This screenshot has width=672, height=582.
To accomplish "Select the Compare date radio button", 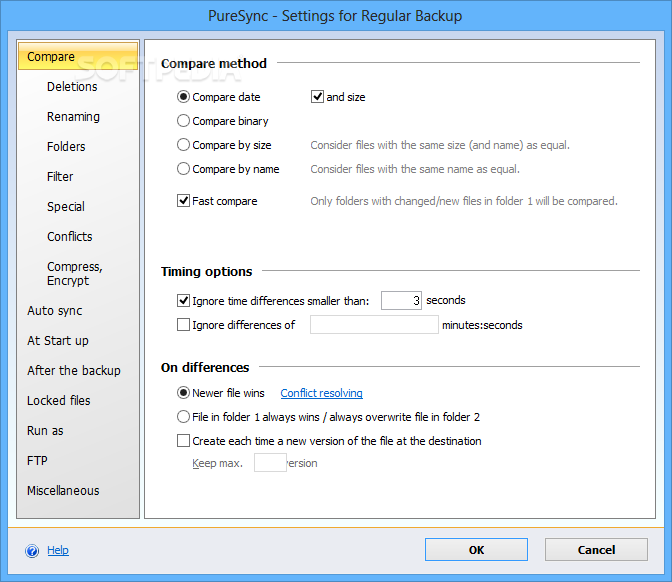I will (183, 97).
